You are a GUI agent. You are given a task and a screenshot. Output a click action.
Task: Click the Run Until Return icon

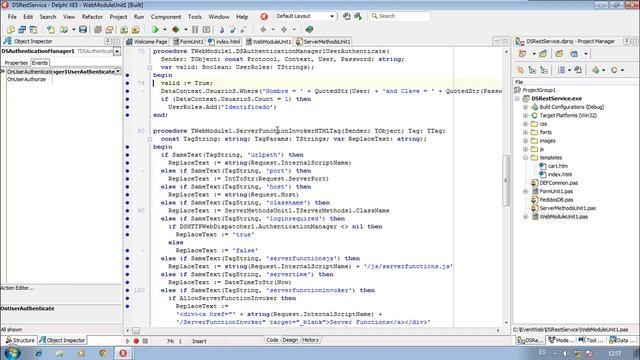pyautogui.click(x=243, y=29)
